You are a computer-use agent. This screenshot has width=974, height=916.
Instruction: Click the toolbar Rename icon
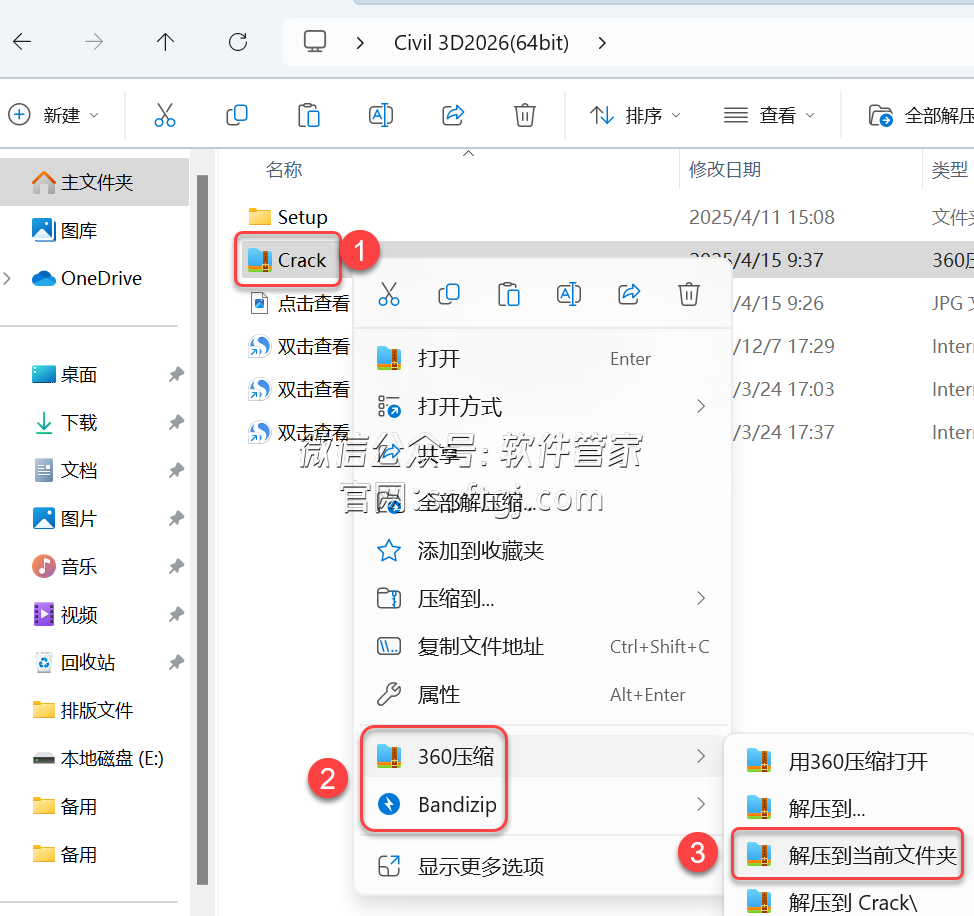point(381,115)
